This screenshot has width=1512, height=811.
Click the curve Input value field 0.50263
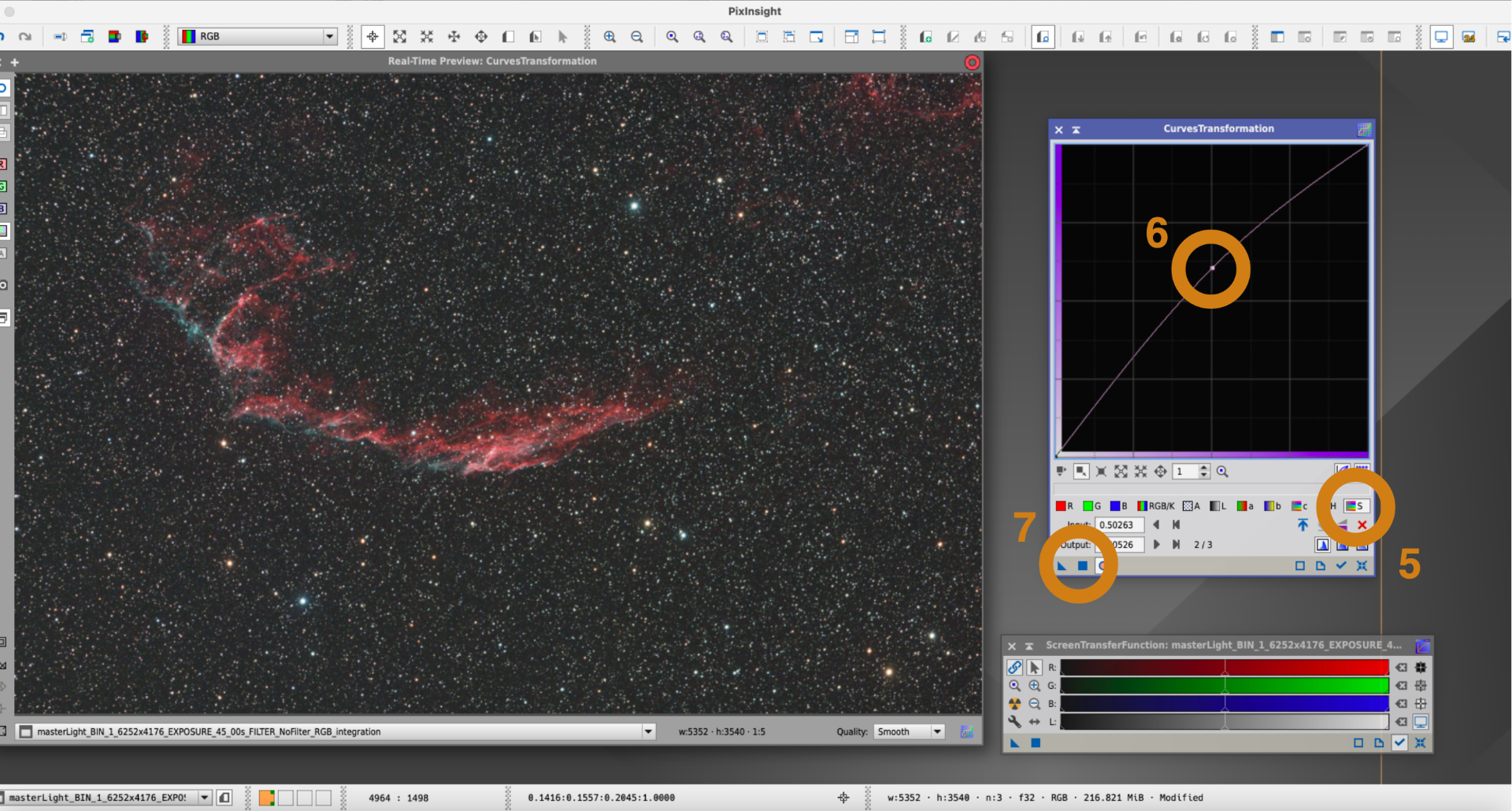[1119, 524]
